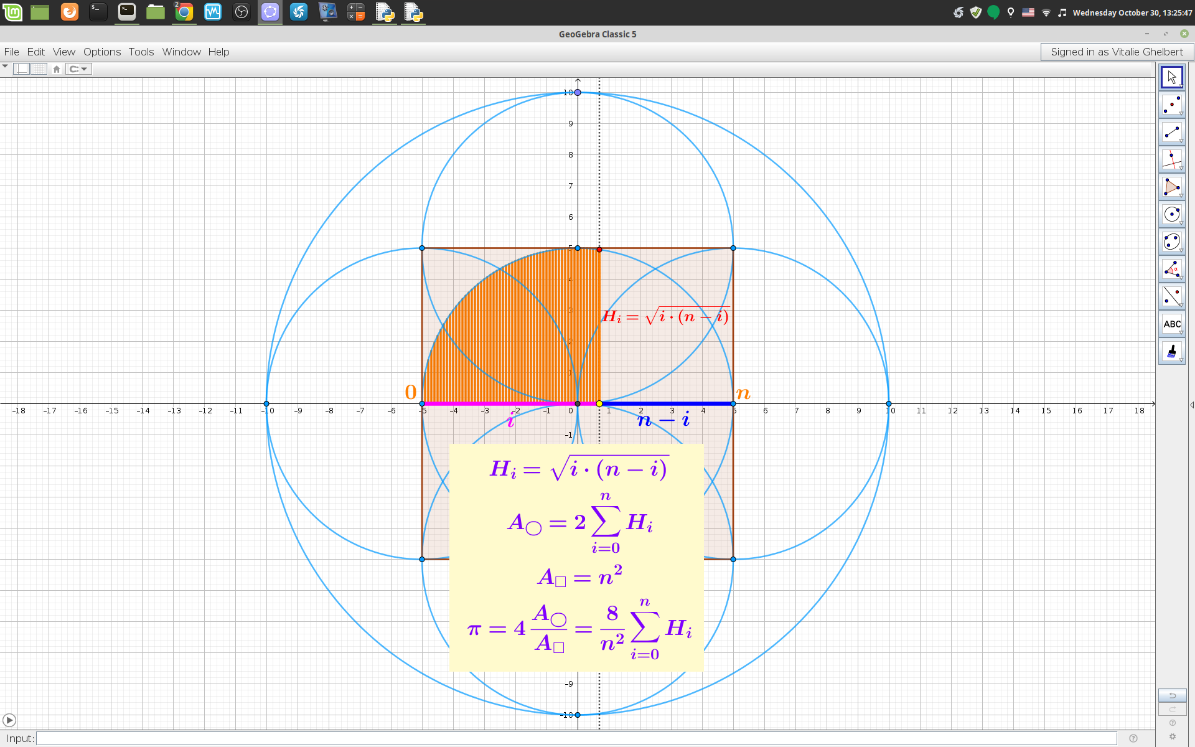Image resolution: width=1195 pixels, height=747 pixels.
Task: Click the orange n label
Action: (x=743, y=393)
